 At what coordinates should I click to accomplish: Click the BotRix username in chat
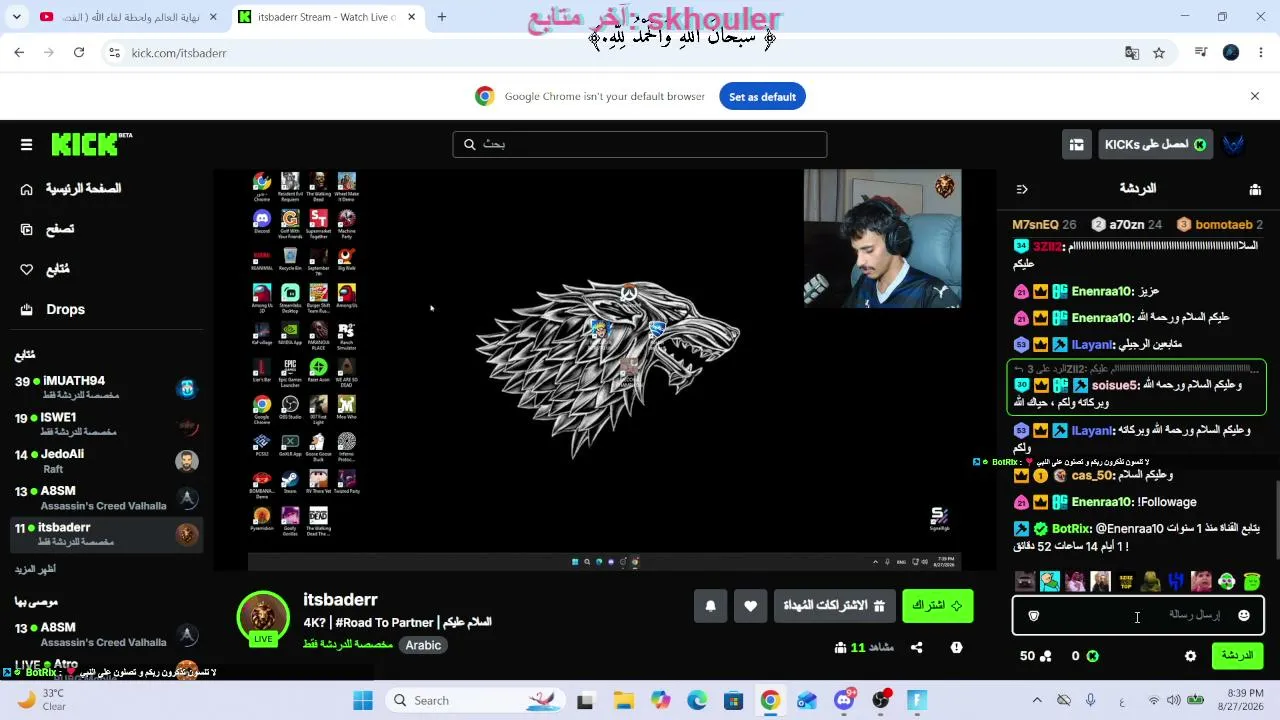[x=1071, y=529]
